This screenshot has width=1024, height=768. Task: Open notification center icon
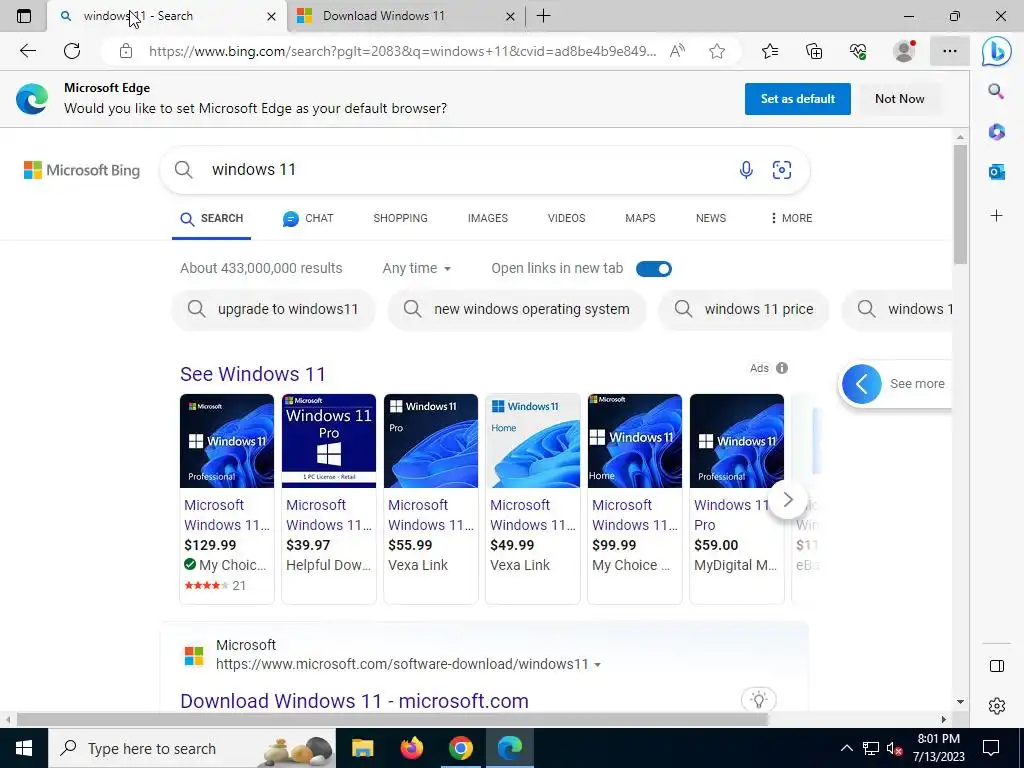pyautogui.click(x=991, y=748)
